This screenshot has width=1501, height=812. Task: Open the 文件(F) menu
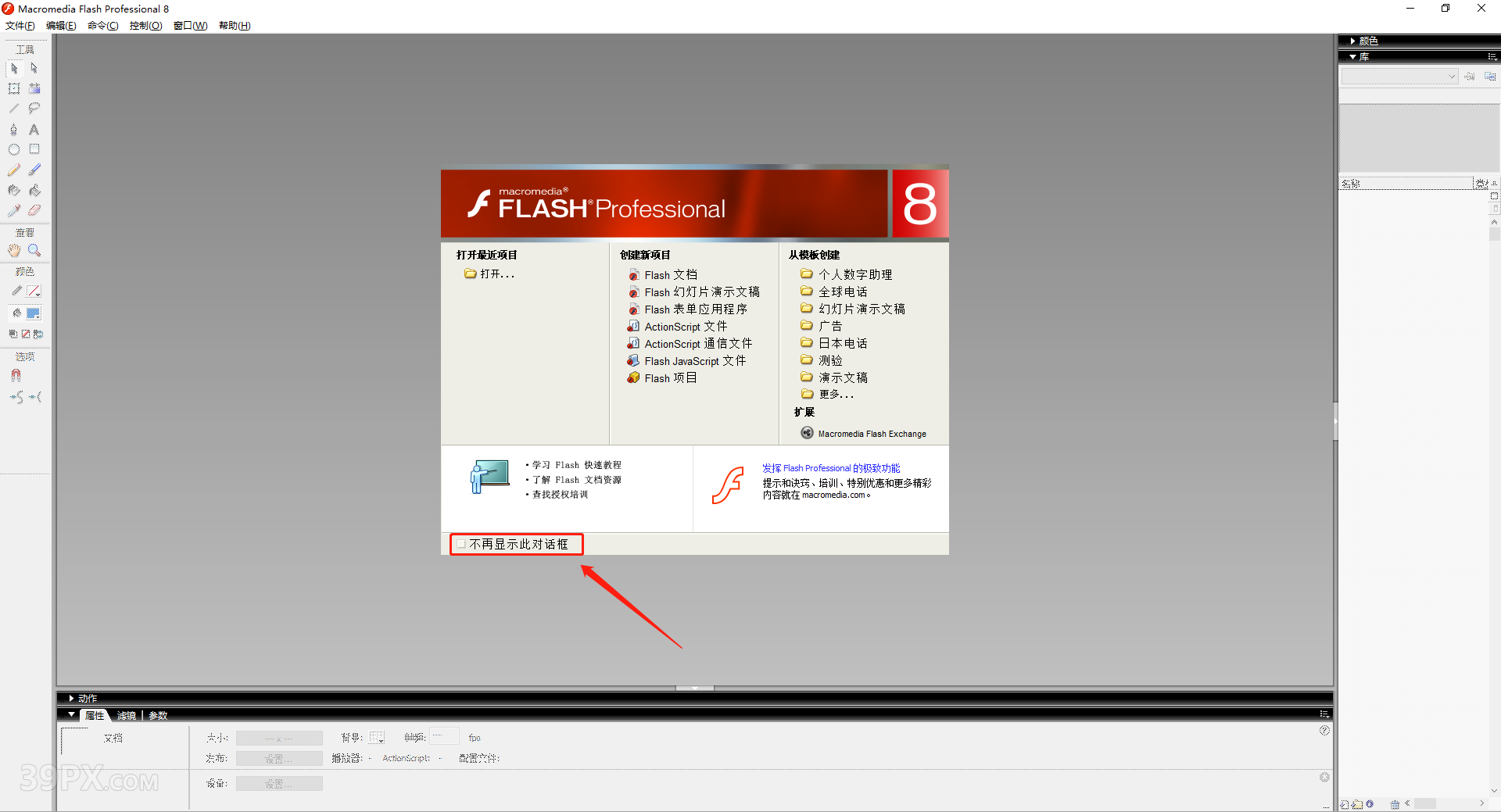click(20, 26)
